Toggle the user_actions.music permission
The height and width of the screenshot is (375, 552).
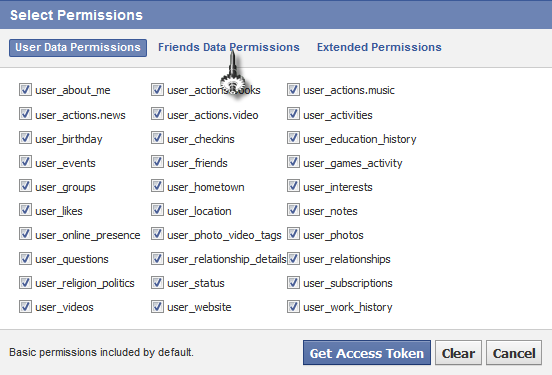click(293, 89)
